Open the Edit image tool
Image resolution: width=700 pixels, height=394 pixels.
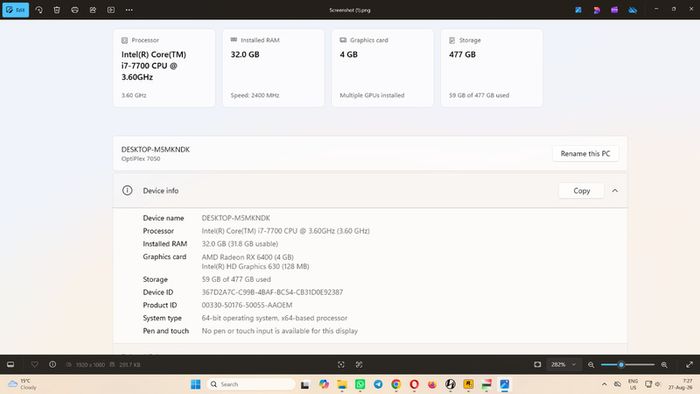click(x=16, y=10)
